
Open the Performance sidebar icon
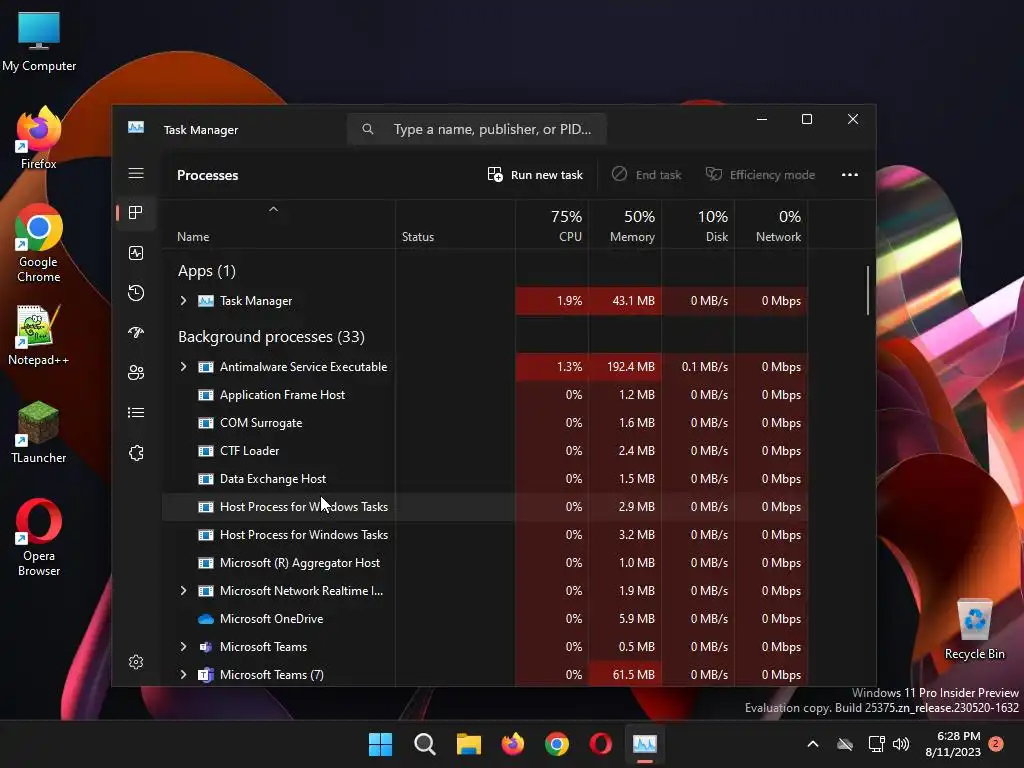pyautogui.click(x=136, y=253)
